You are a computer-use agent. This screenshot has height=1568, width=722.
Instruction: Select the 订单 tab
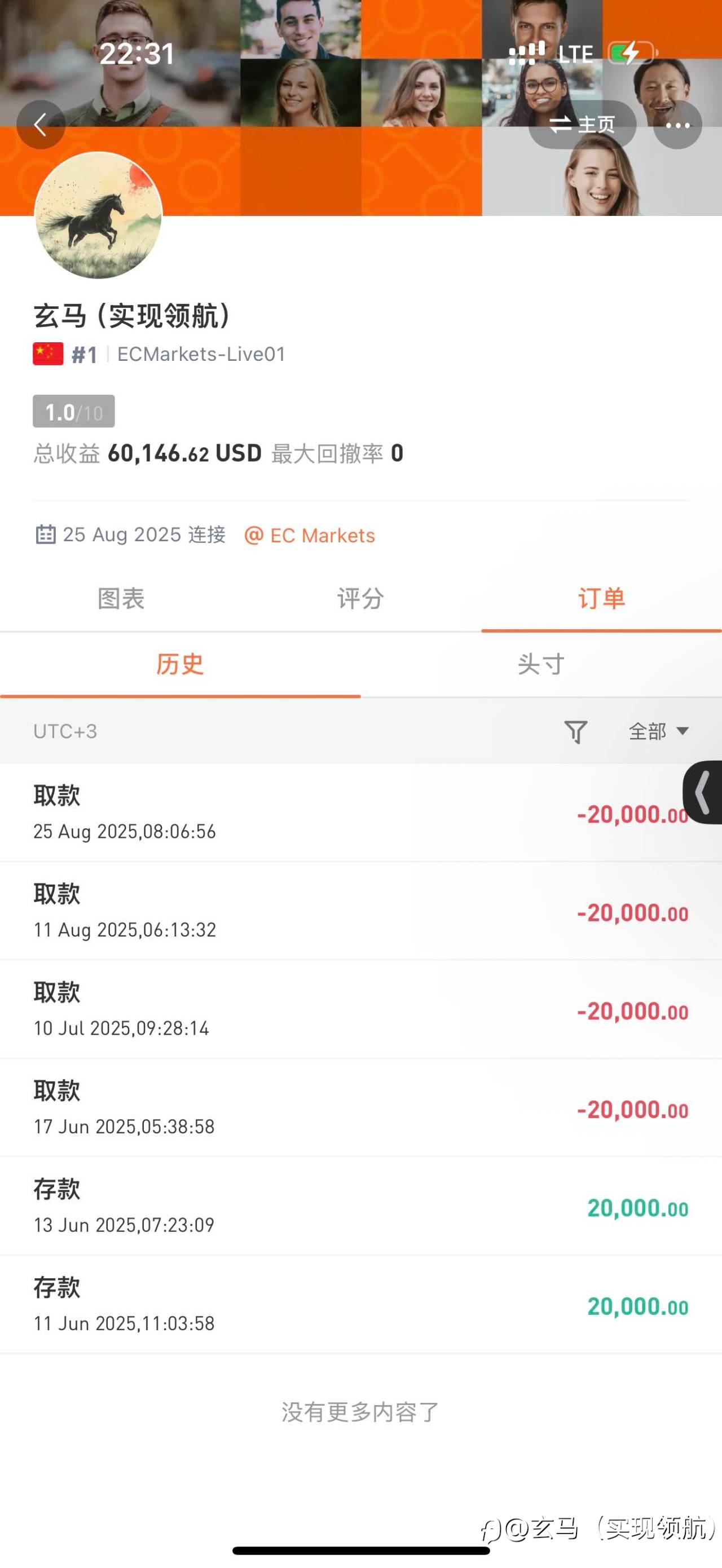(x=601, y=599)
